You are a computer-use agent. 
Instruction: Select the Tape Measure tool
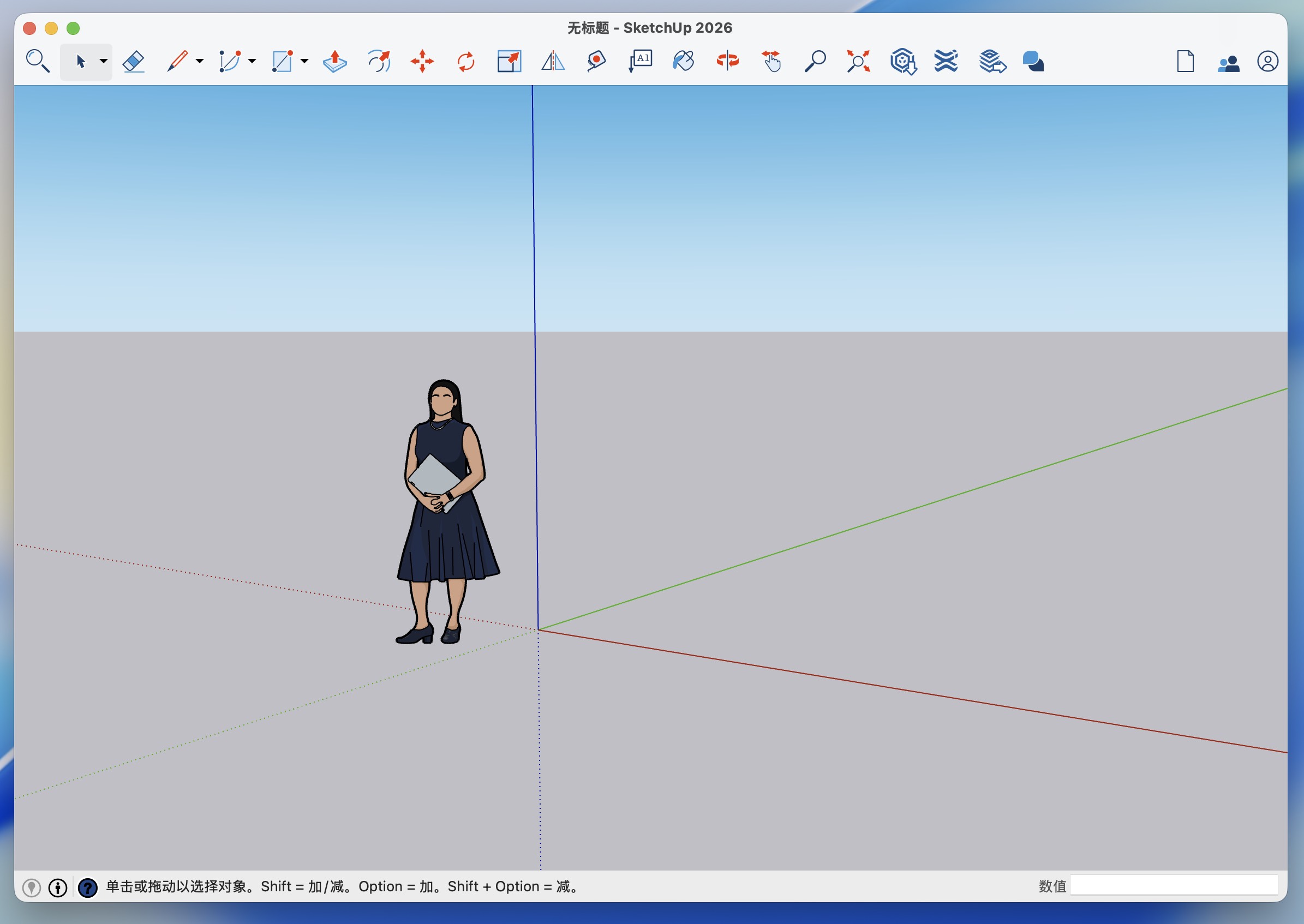[x=596, y=62]
